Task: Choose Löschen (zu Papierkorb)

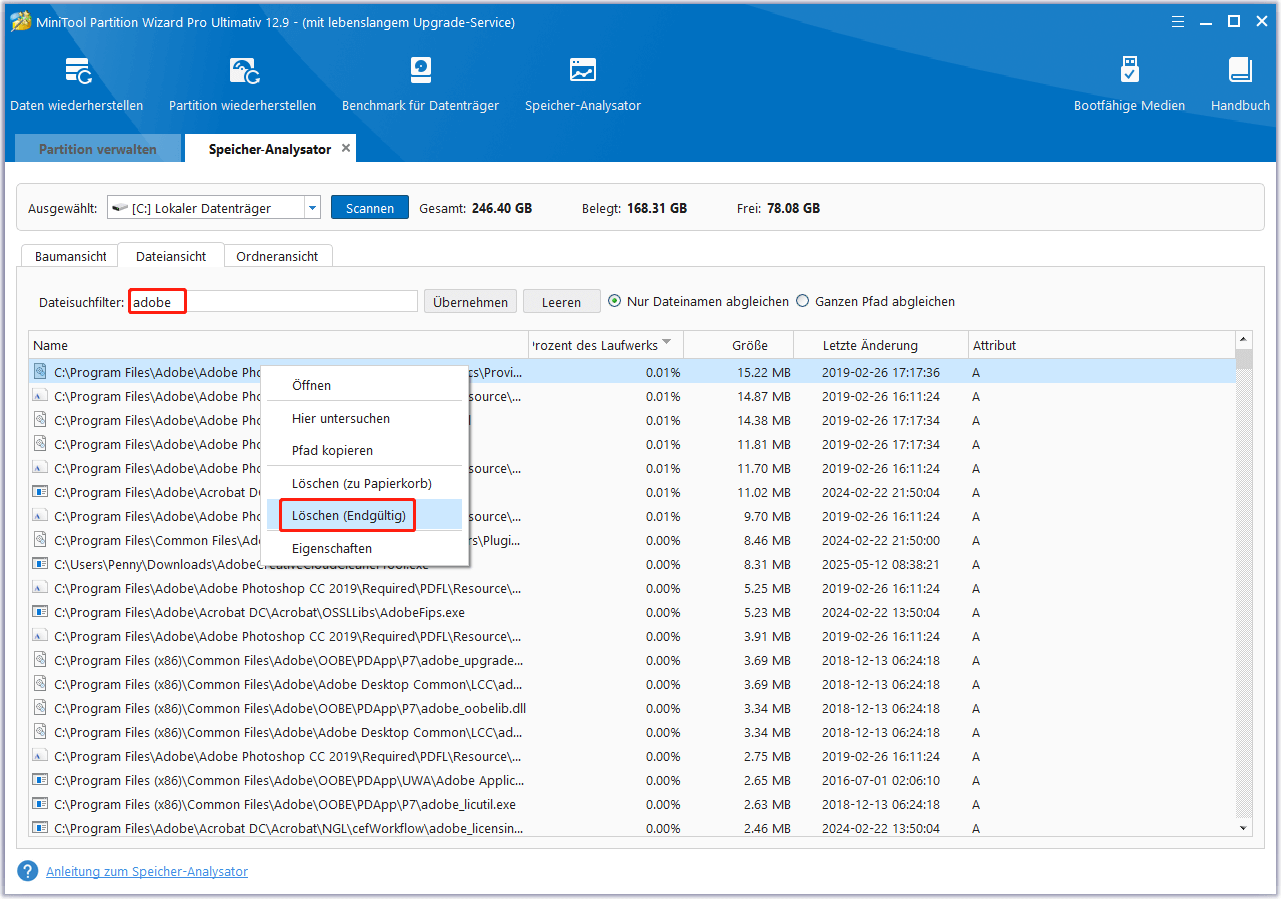Action: (364, 484)
